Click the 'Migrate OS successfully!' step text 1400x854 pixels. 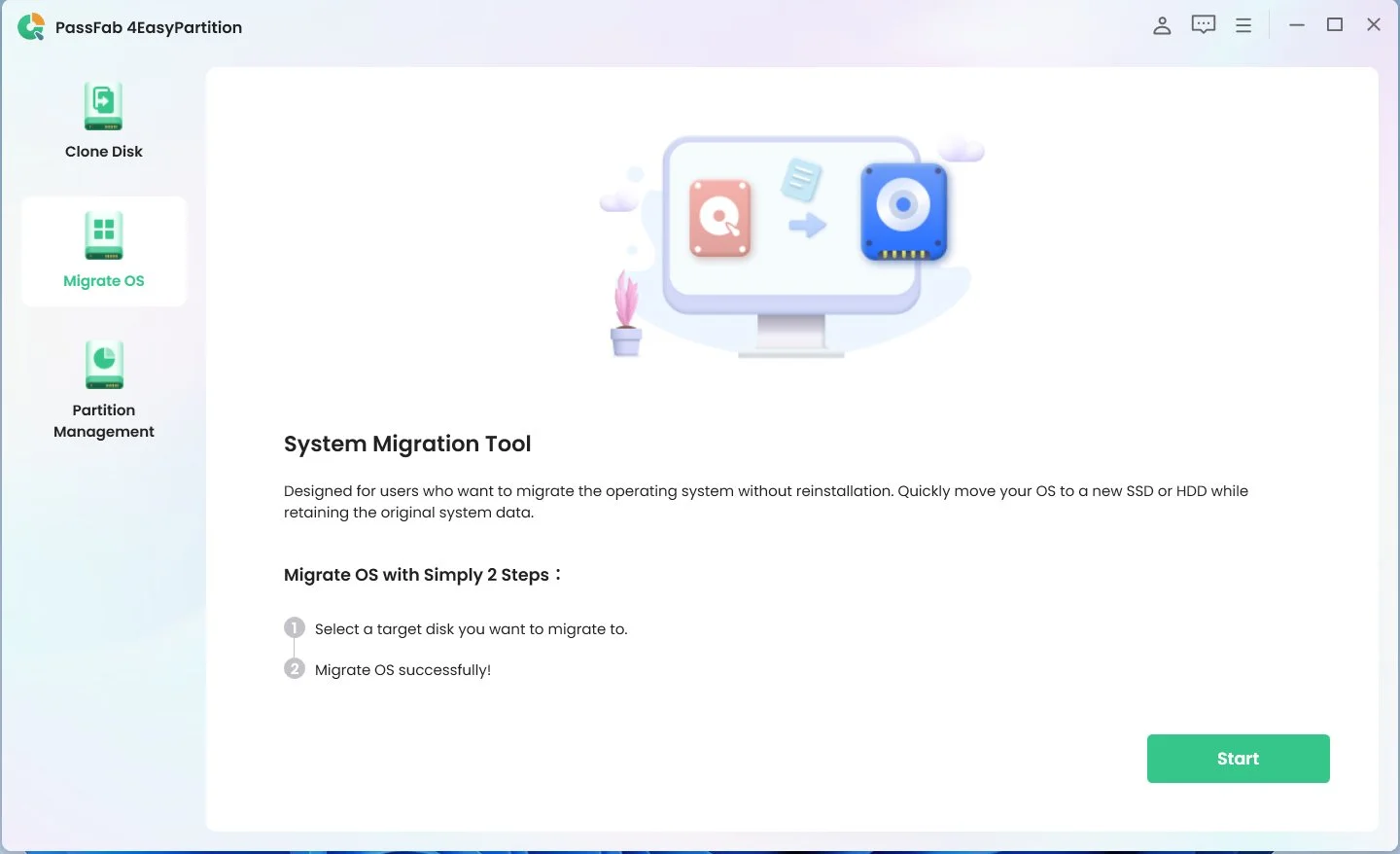(x=402, y=669)
